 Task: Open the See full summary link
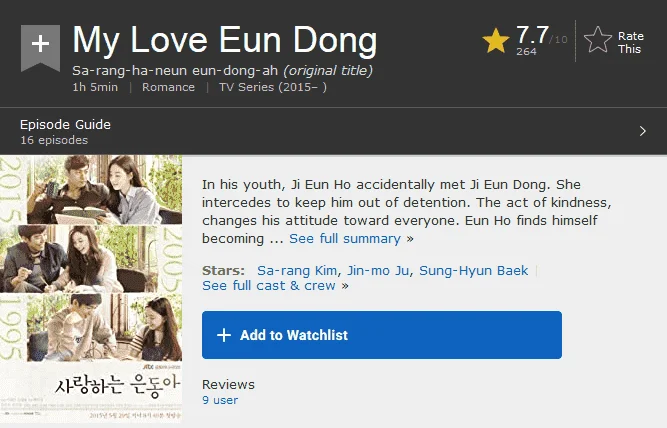[345, 239]
